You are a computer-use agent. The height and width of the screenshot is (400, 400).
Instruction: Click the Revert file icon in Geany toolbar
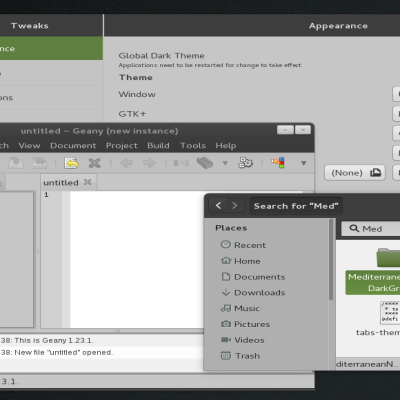click(72, 163)
